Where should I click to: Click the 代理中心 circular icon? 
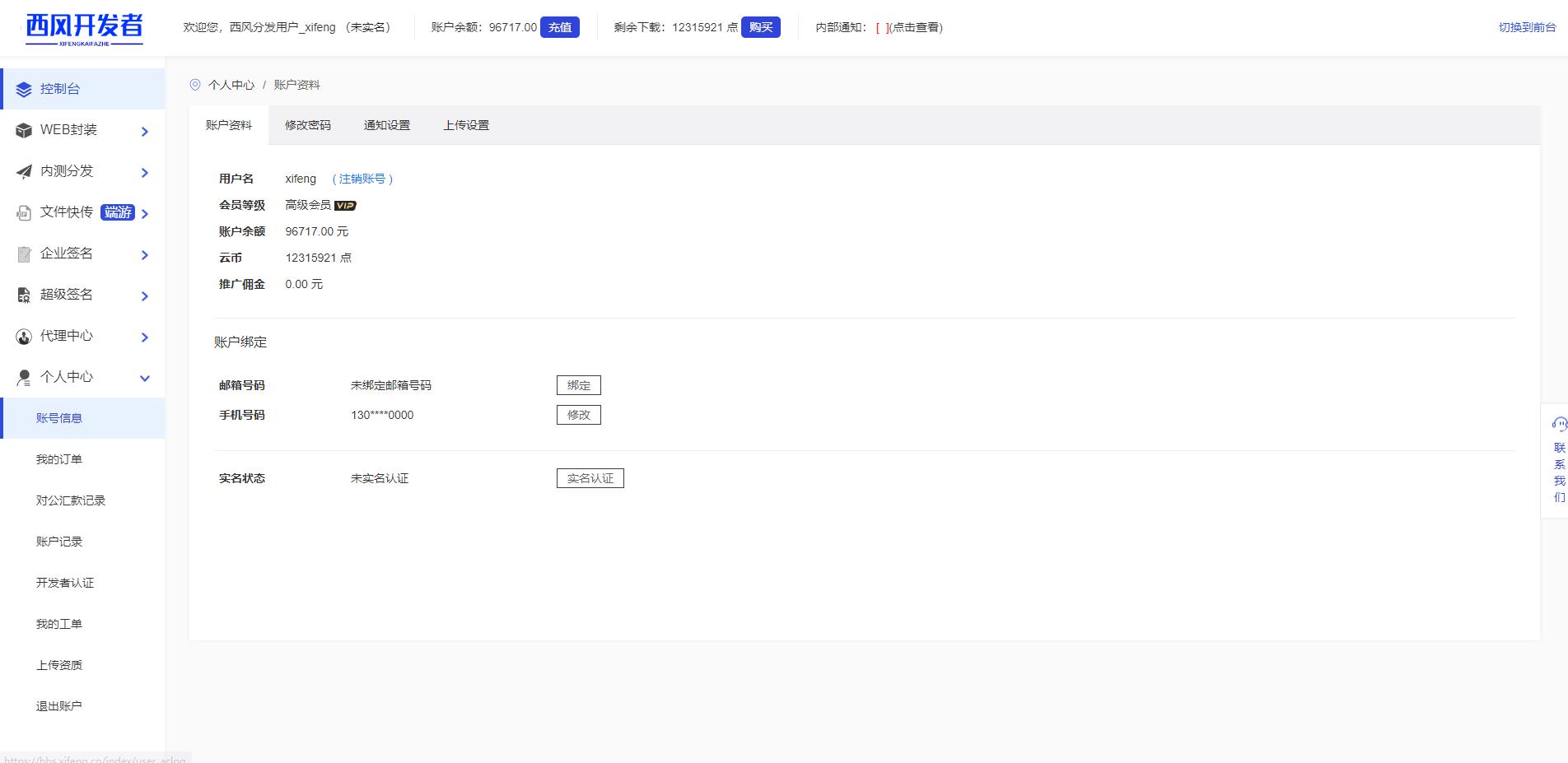click(x=24, y=337)
